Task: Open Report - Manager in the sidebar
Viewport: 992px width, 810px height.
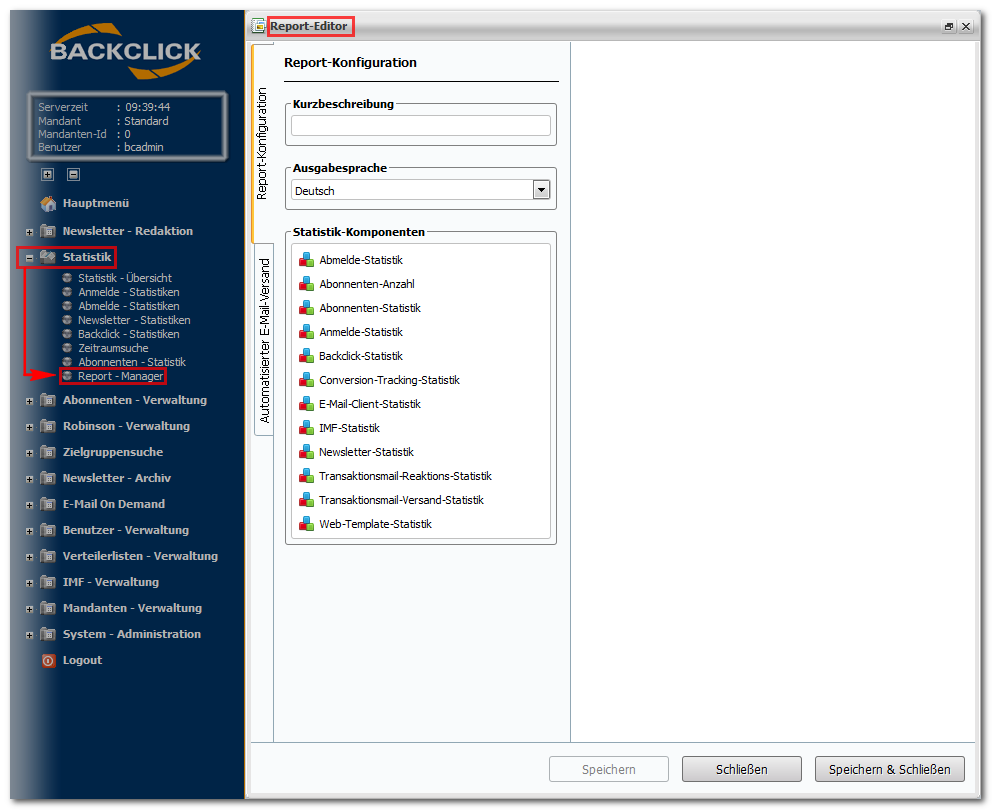Action: pos(120,377)
